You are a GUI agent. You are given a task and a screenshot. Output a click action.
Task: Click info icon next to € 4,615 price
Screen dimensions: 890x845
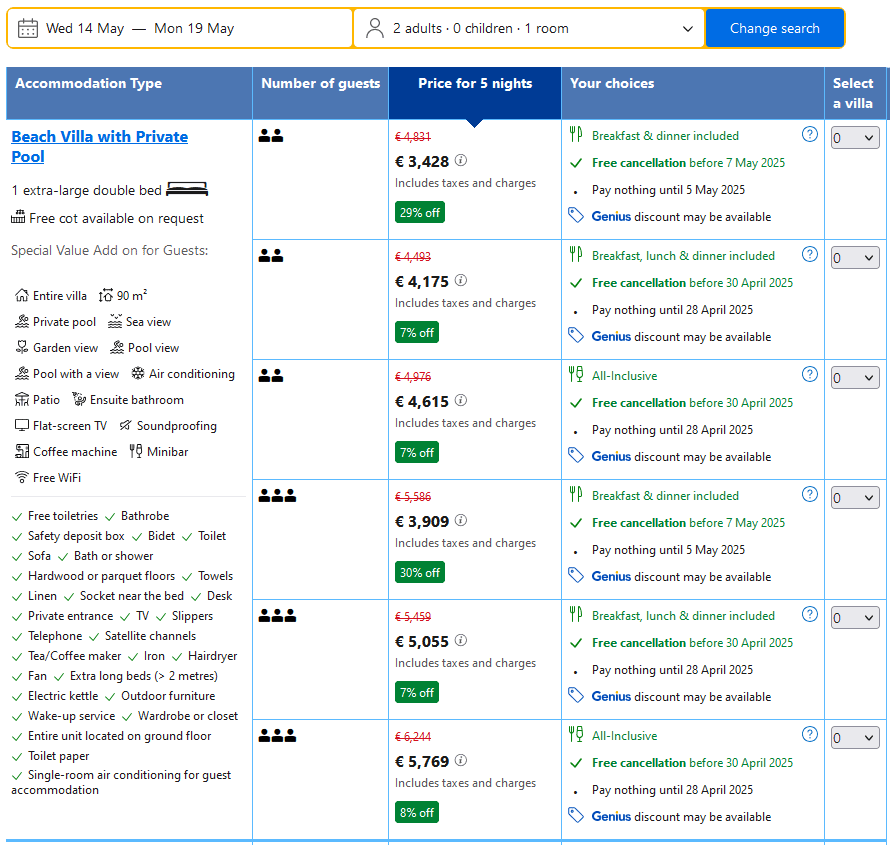click(461, 401)
